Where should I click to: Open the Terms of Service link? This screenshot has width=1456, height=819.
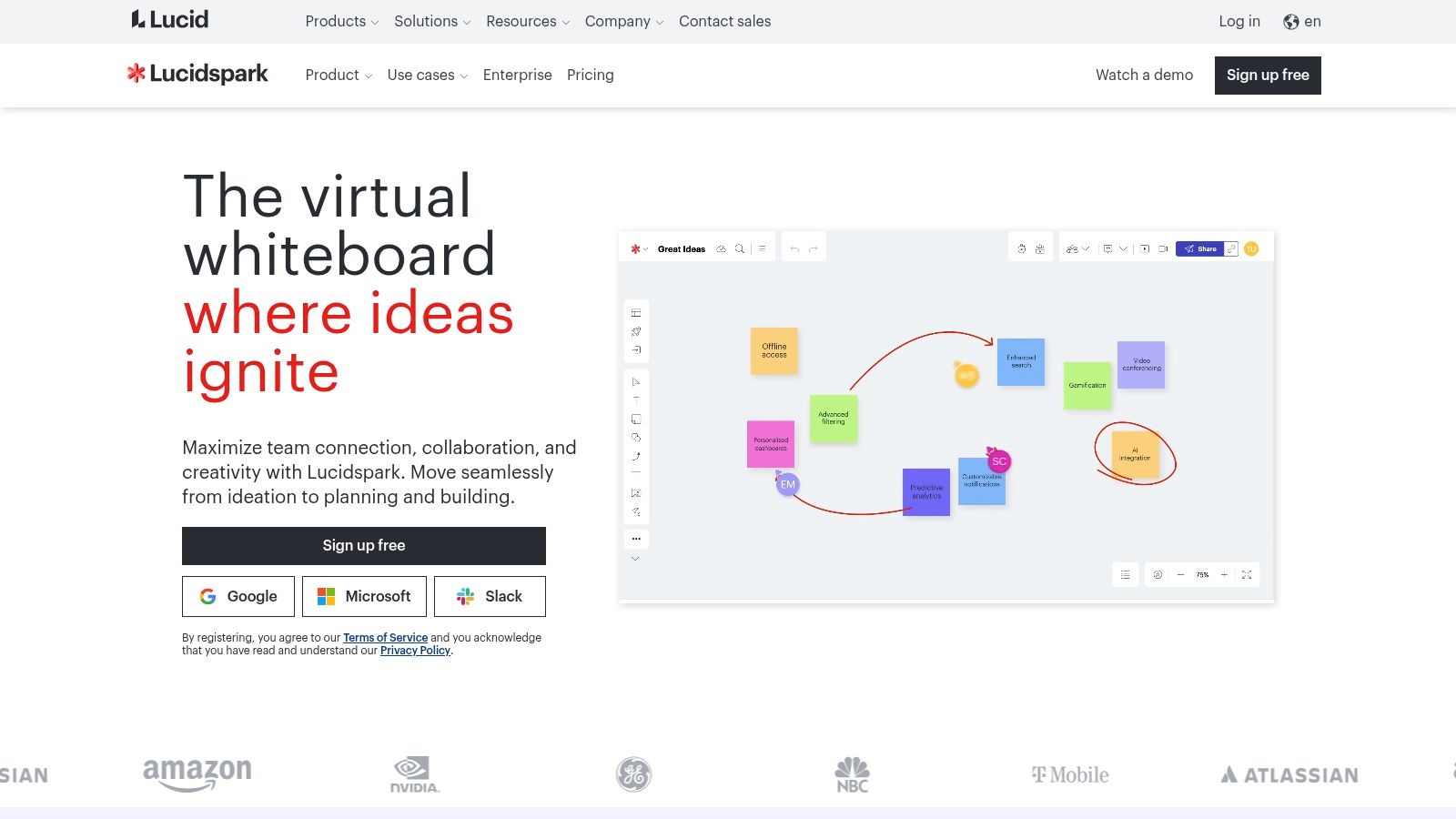pyautogui.click(x=385, y=638)
